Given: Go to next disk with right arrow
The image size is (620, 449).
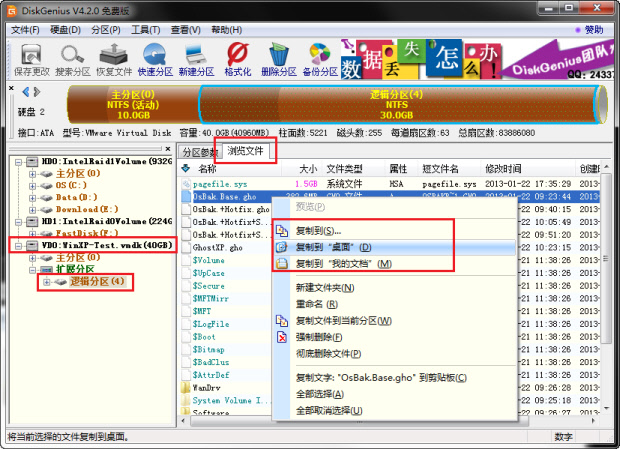Looking at the screenshot, I should pyautogui.click(x=37, y=92).
